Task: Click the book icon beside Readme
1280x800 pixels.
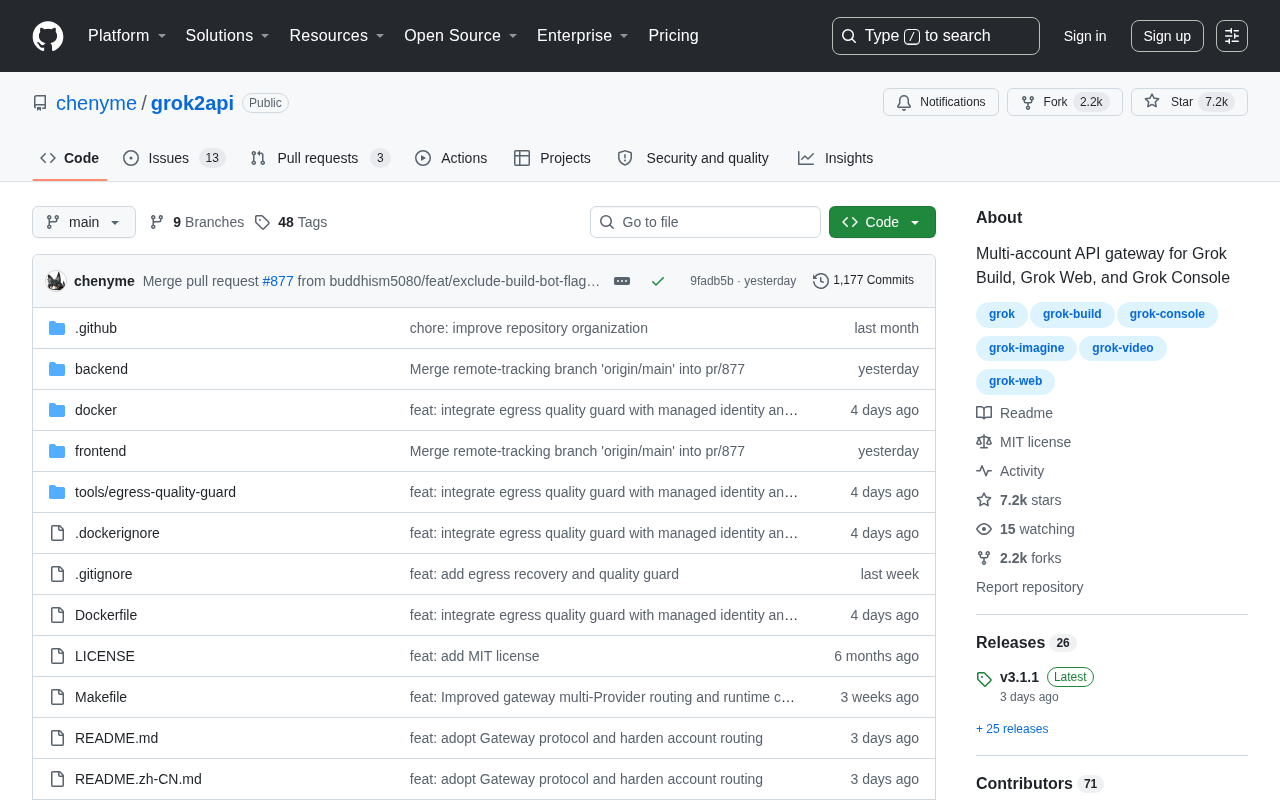Action: pyautogui.click(x=984, y=413)
